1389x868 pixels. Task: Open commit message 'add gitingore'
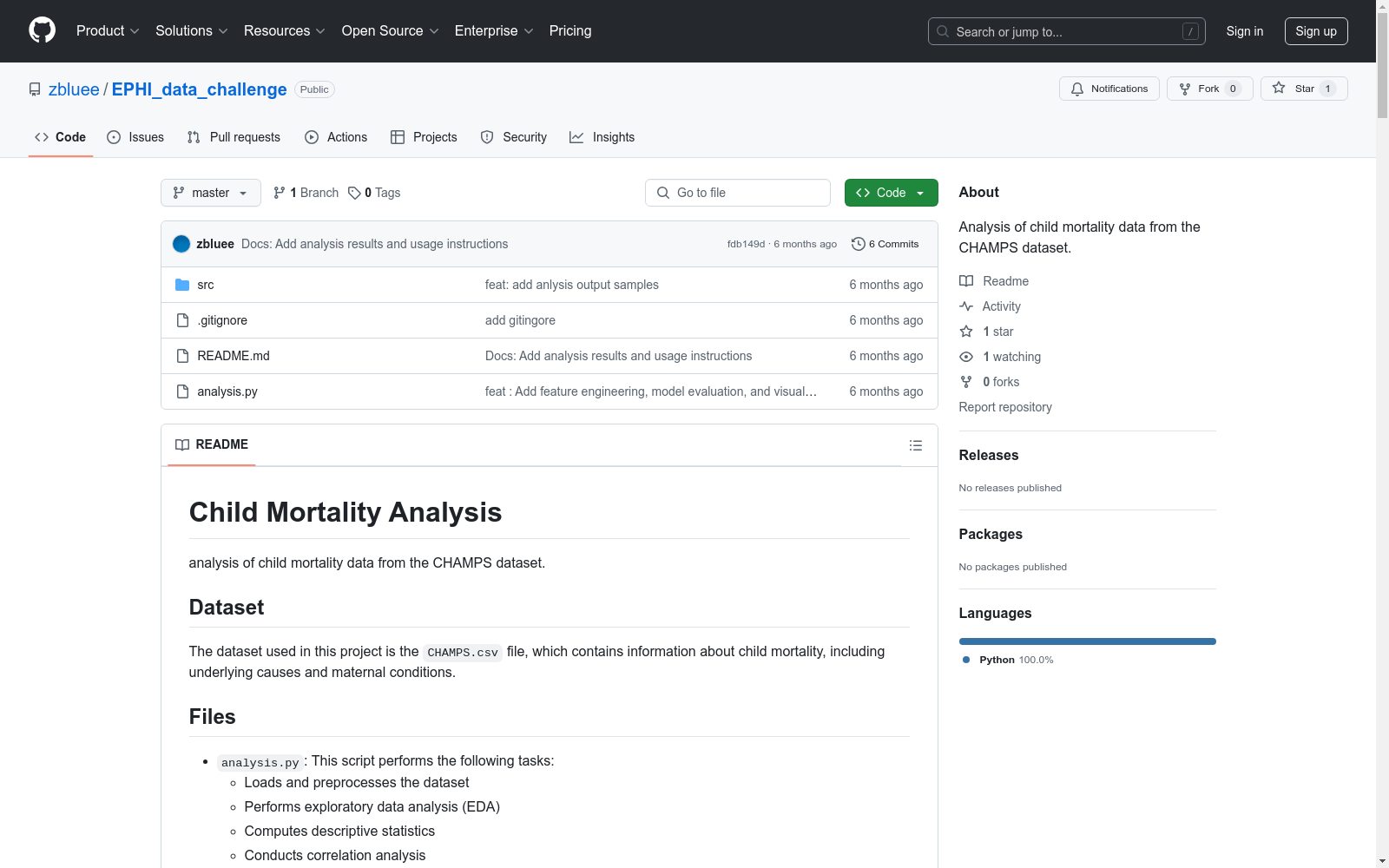tap(520, 320)
